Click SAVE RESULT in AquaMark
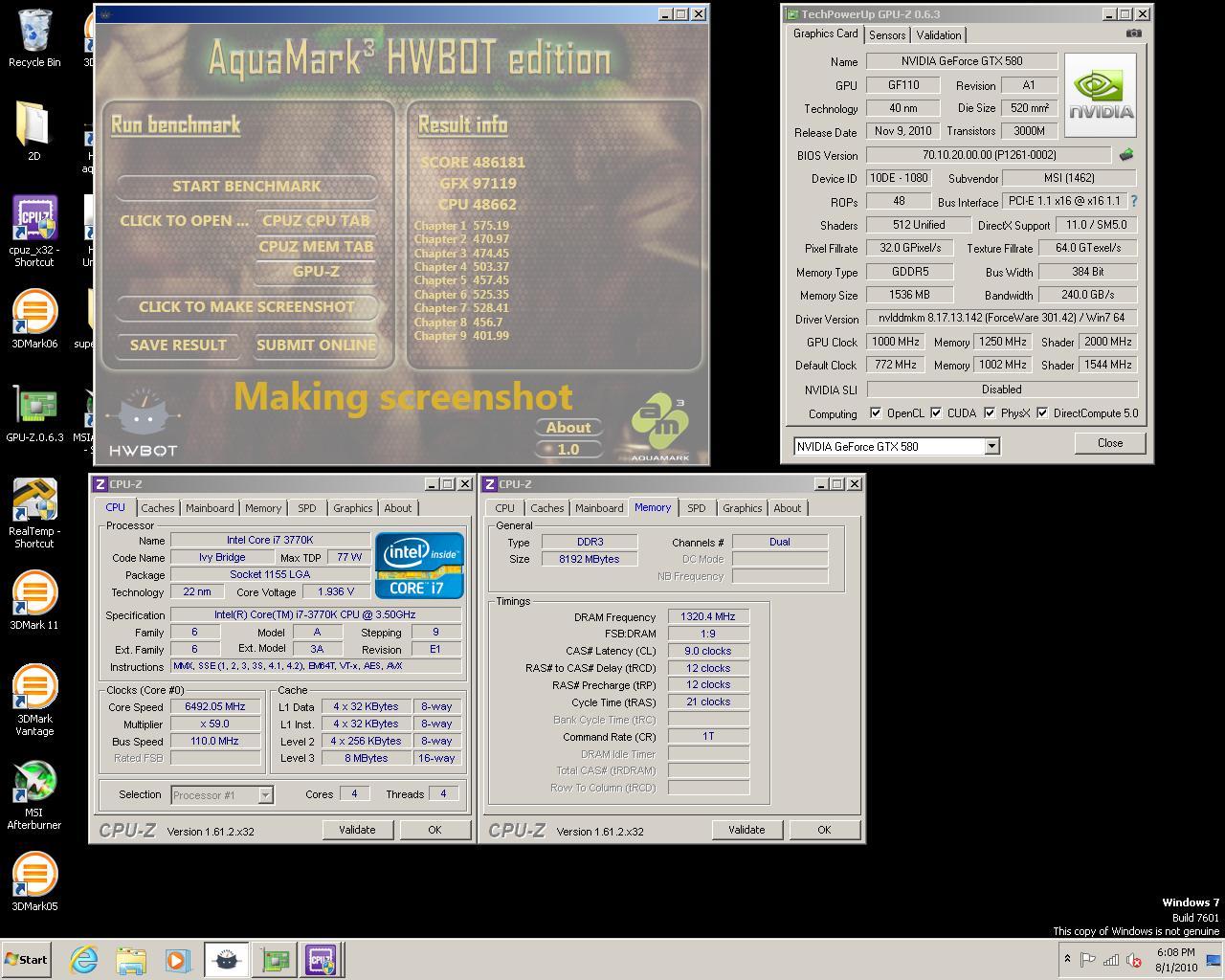 click(178, 345)
